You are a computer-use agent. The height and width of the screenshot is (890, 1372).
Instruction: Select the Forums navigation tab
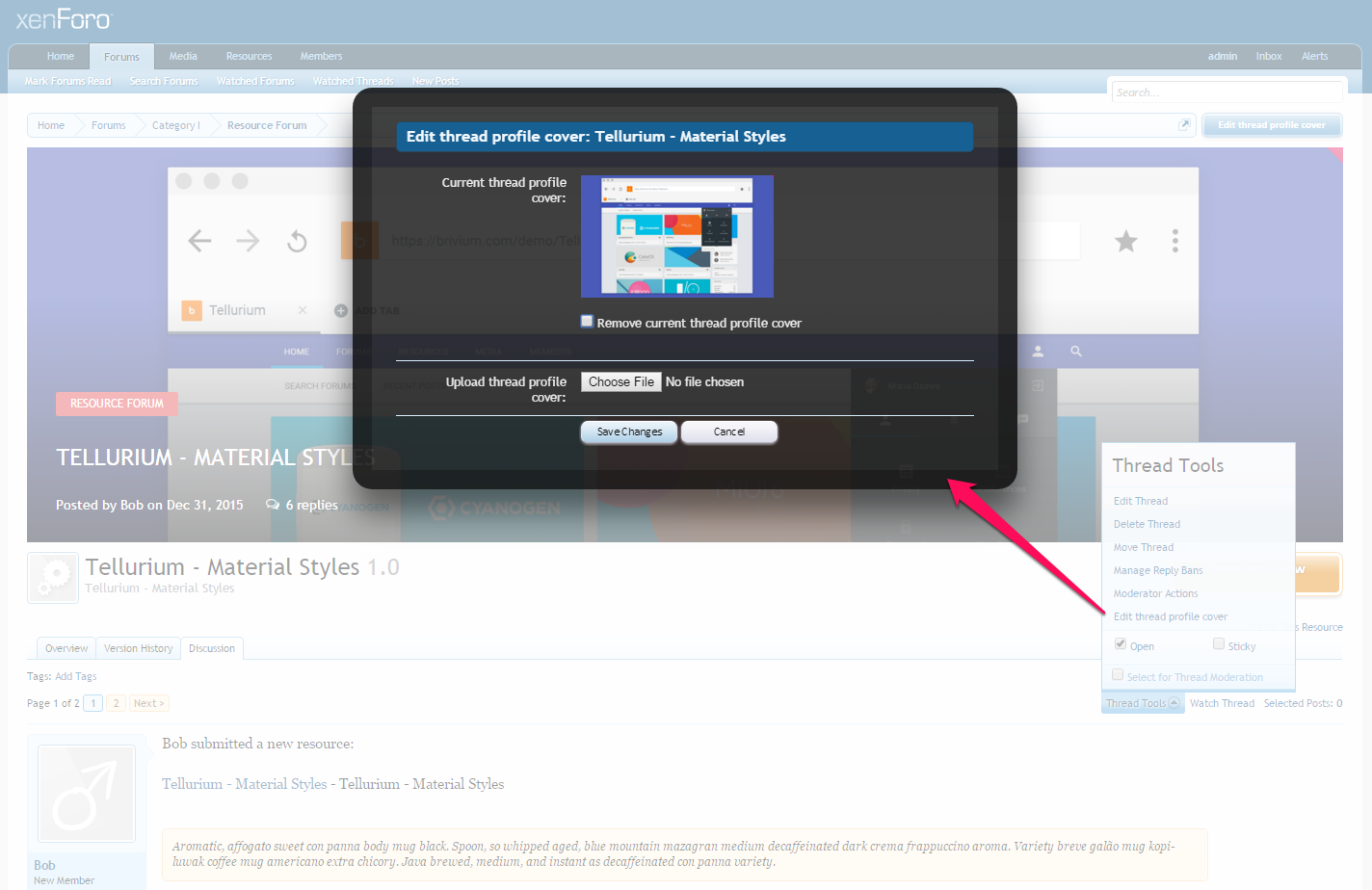click(121, 57)
